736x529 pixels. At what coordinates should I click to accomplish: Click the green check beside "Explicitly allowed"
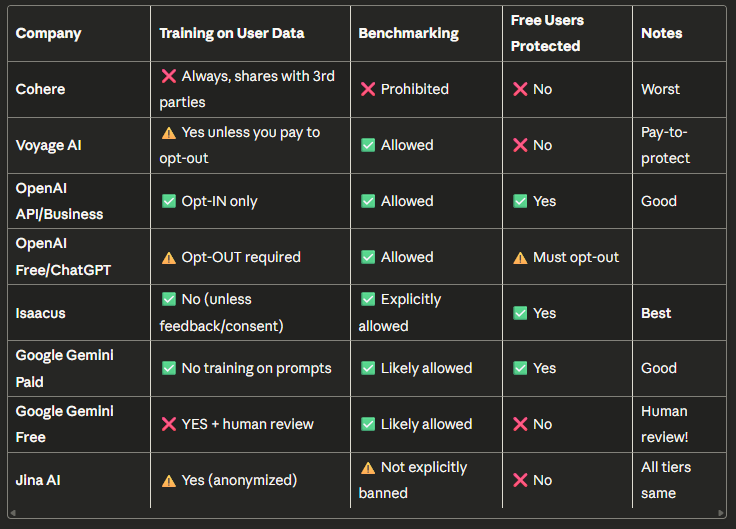[368, 299]
